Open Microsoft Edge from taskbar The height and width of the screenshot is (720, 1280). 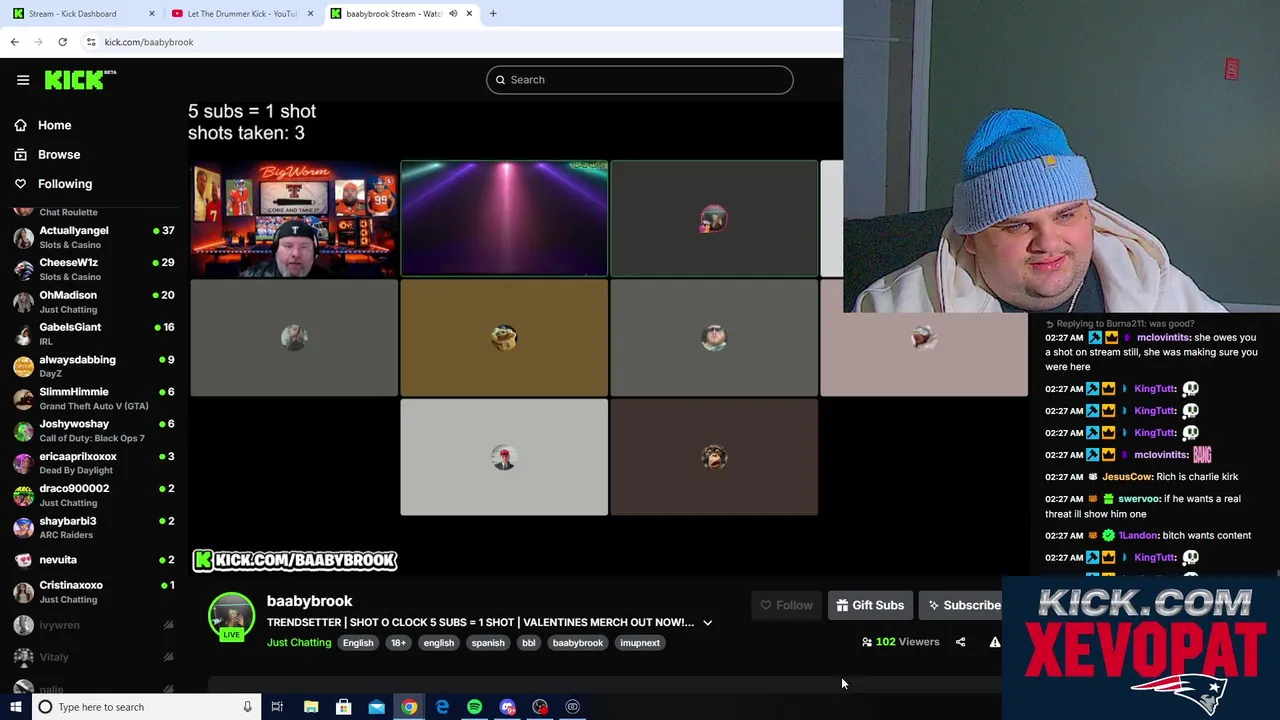point(442,707)
